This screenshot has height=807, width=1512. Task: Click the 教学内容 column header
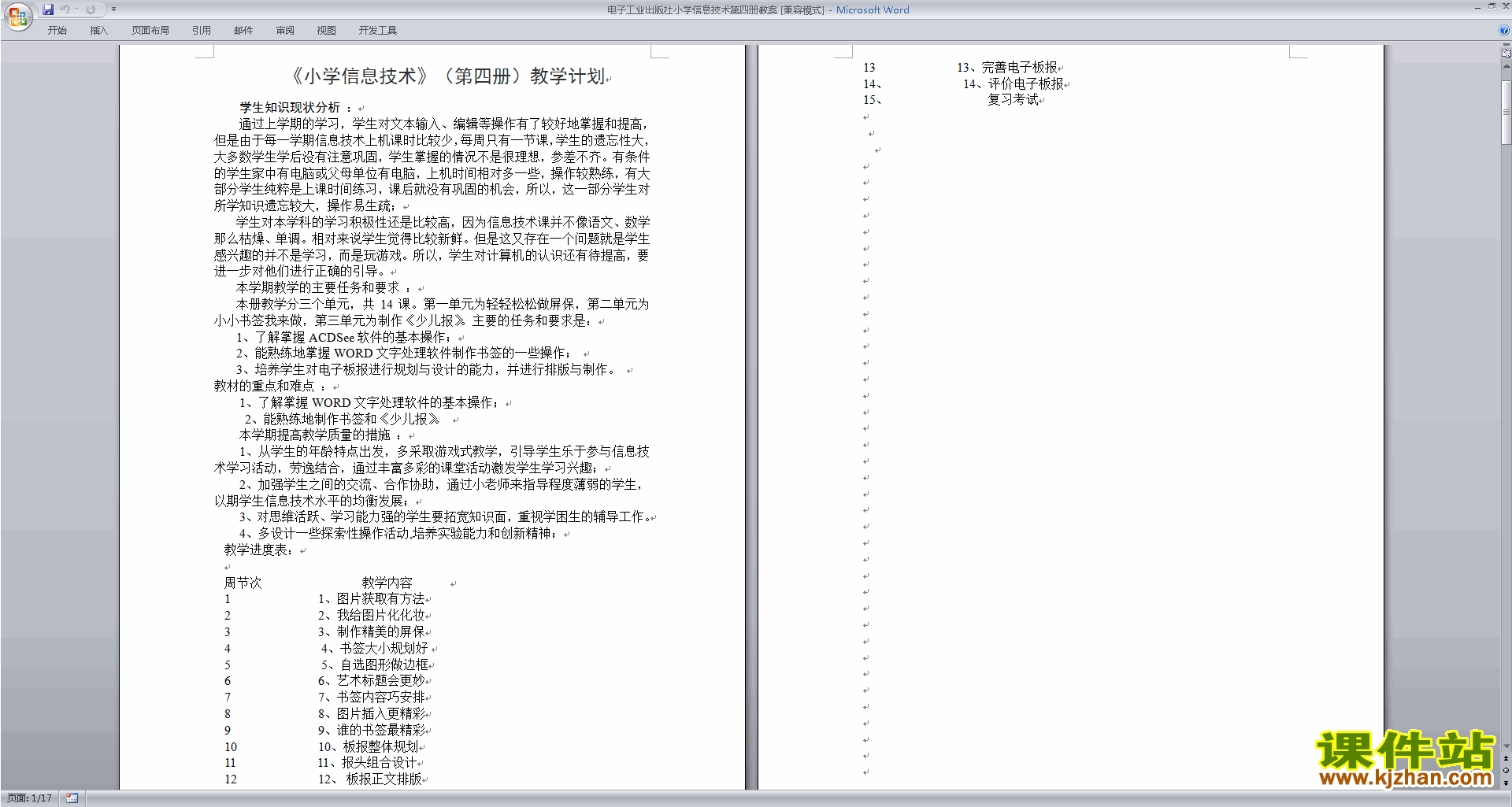coord(387,583)
